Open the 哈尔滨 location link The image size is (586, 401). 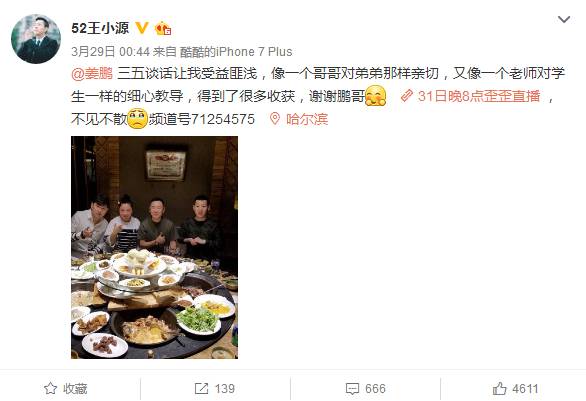pos(307,119)
